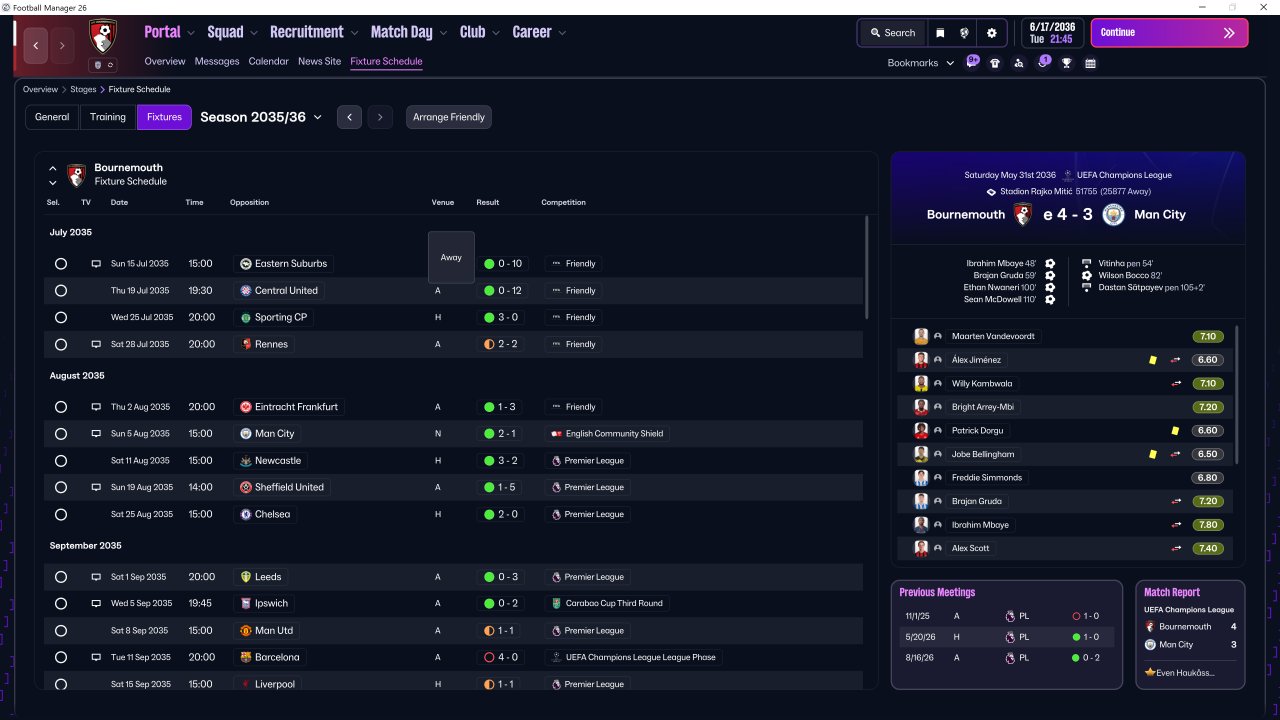The image size is (1280, 720).
Task: Open the settings gear icon
Action: tap(992, 33)
